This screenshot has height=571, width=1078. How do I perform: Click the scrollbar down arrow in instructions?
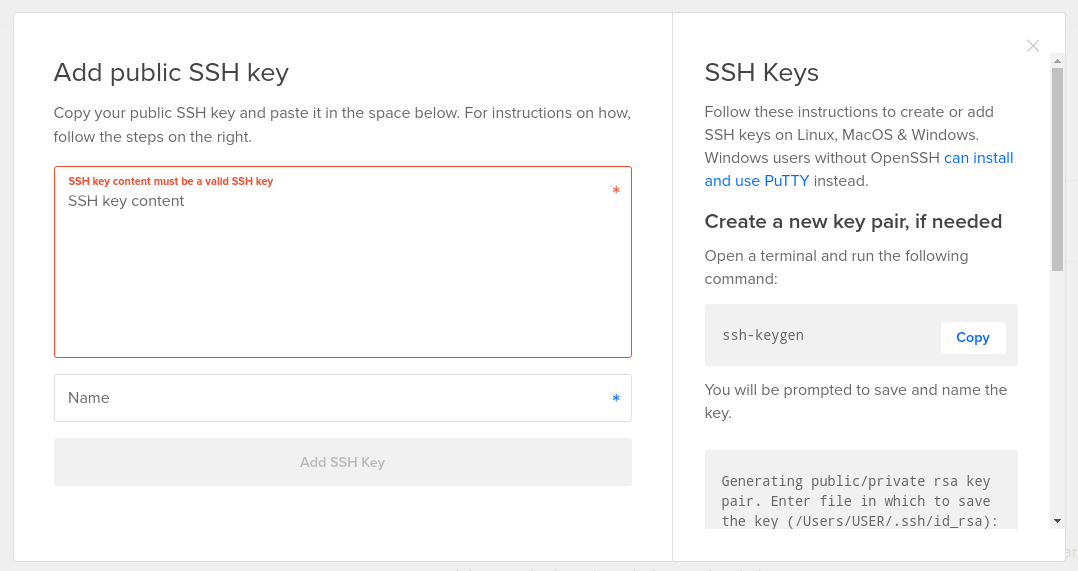1057,521
